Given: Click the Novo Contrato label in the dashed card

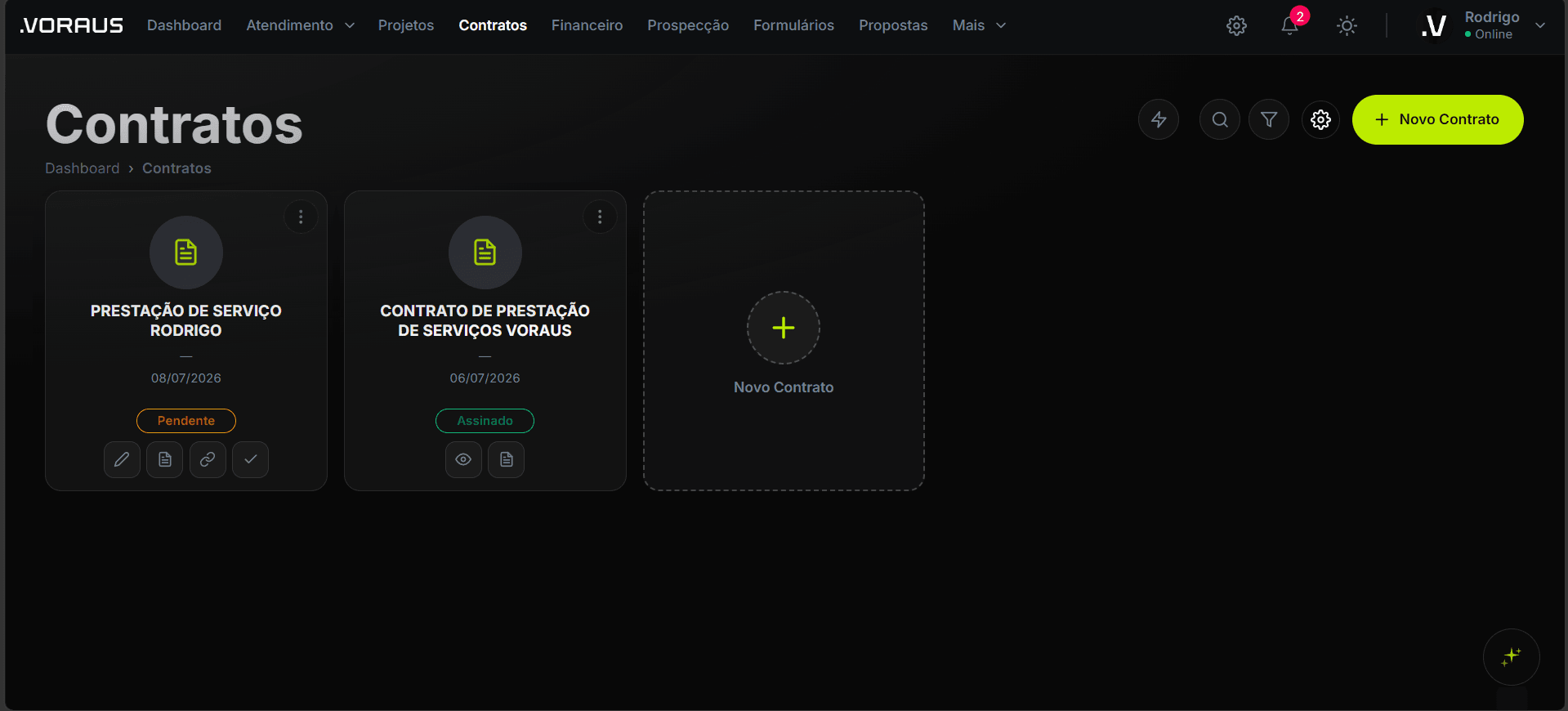Looking at the screenshot, I should (x=784, y=387).
